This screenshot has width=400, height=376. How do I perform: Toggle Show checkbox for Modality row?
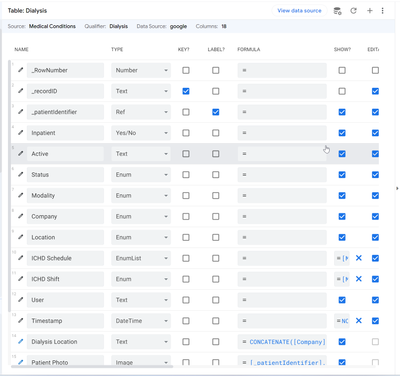[342, 196]
